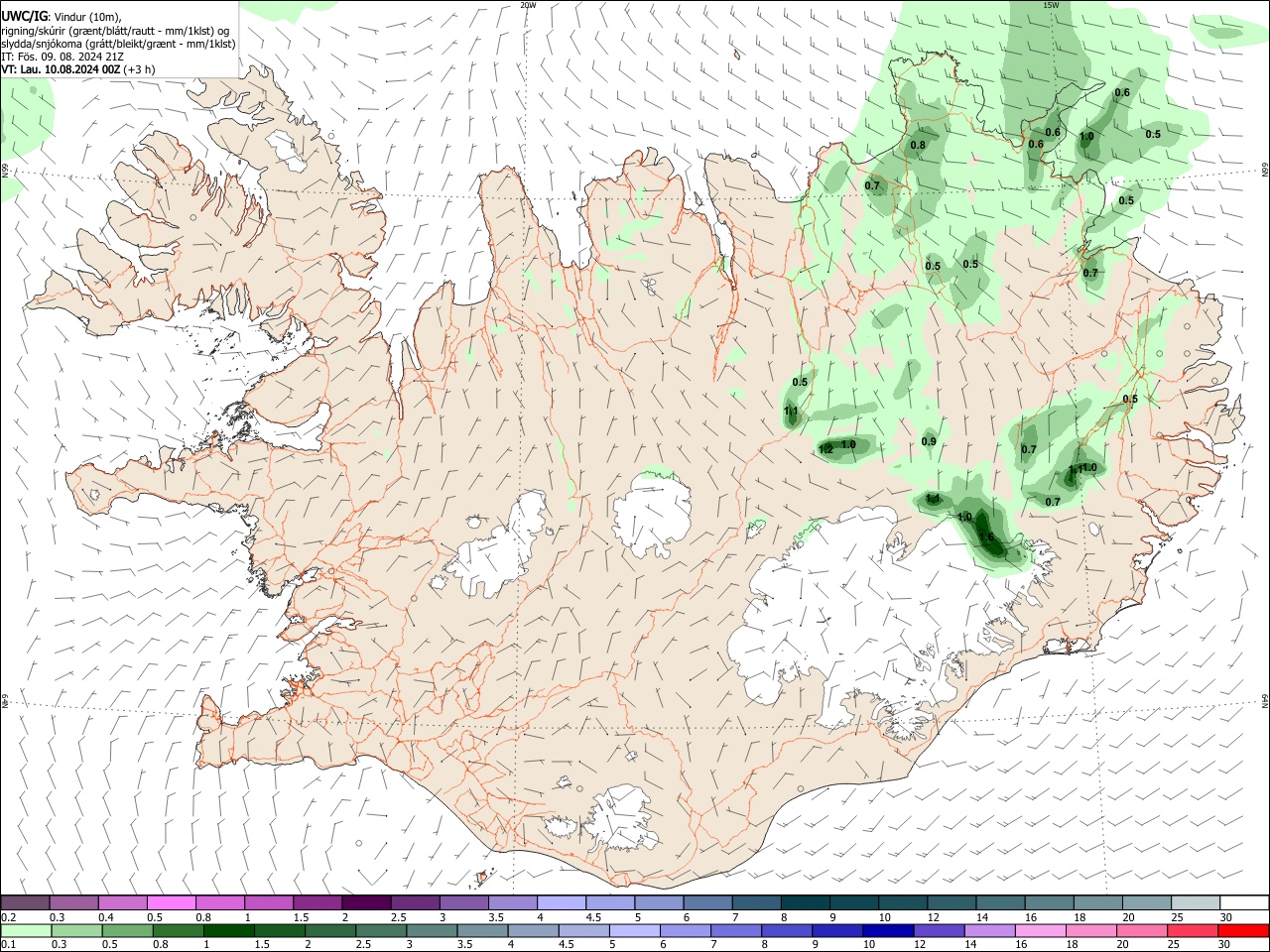Select the 1.2 precipitation value on map
The height and width of the screenshot is (952, 1270).
[825, 450]
